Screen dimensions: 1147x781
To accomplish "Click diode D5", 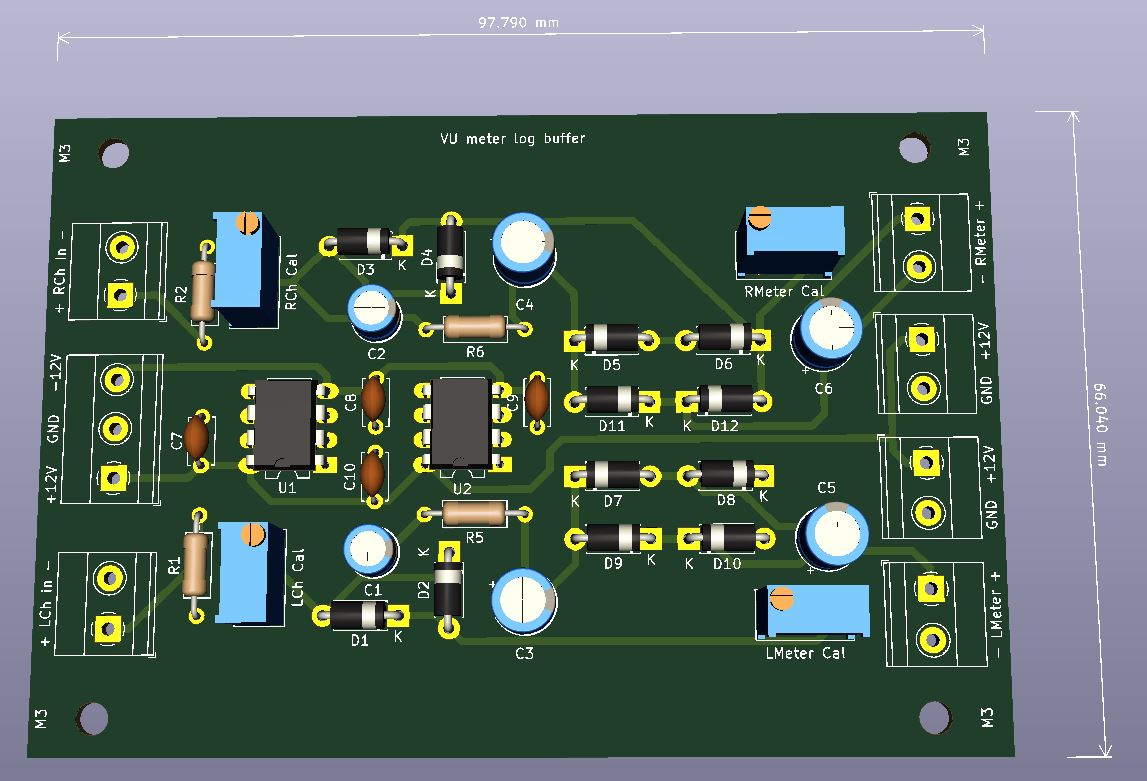I will coord(612,339).
